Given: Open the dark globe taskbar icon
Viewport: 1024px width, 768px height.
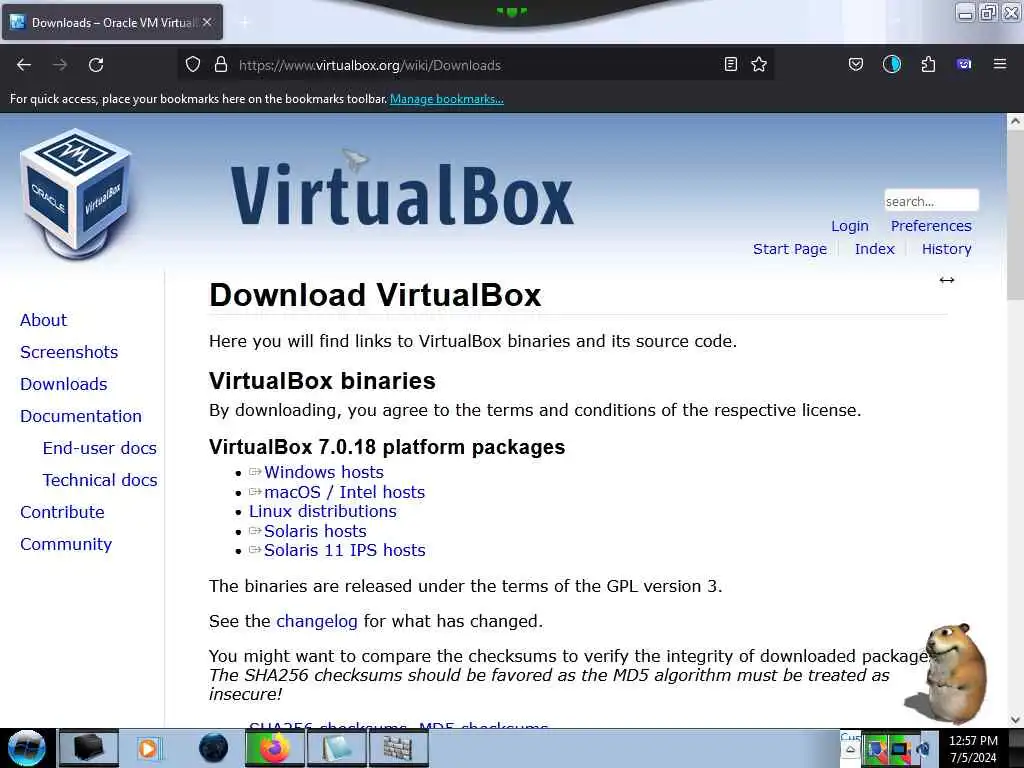Looking at the screenshot, I should click(x=213, y=748).
